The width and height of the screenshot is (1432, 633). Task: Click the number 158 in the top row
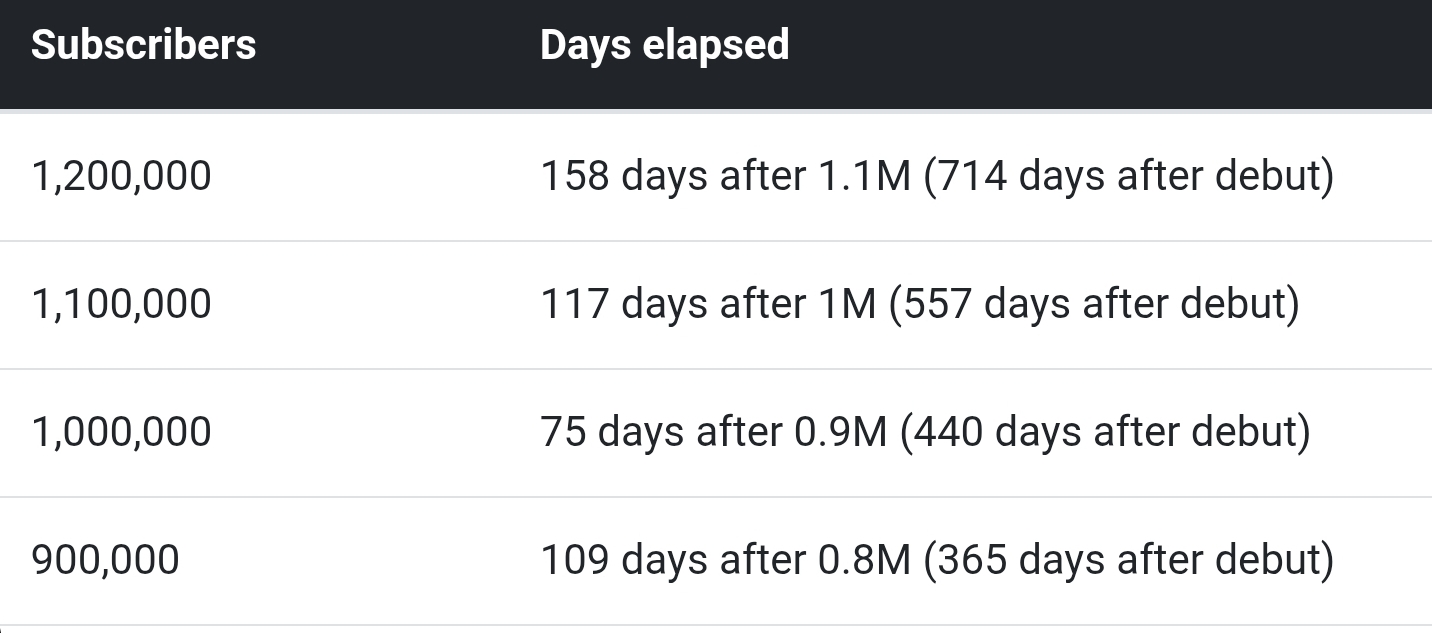575,177
